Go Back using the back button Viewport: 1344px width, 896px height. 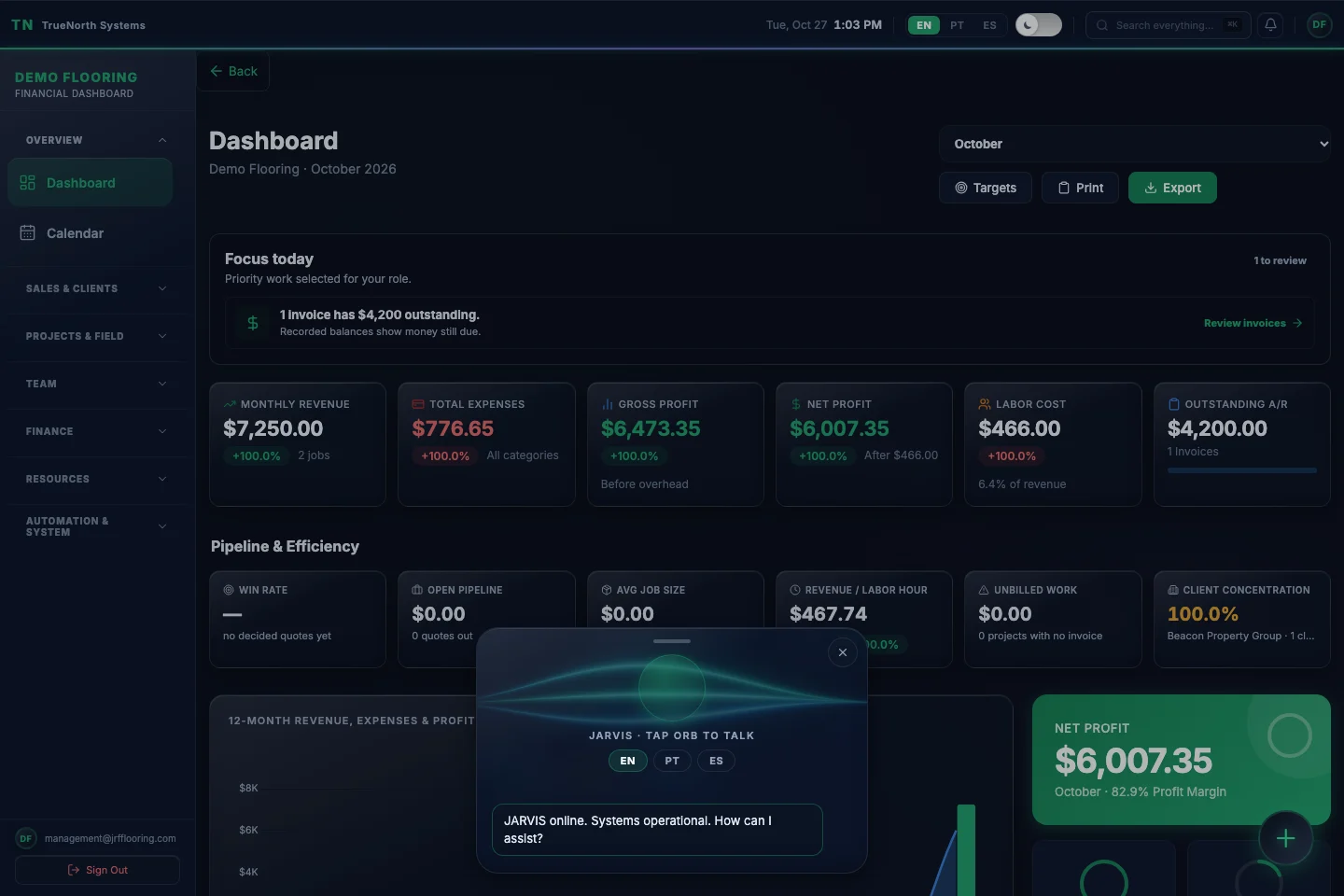pyautogui.click(x=233, y=71)
